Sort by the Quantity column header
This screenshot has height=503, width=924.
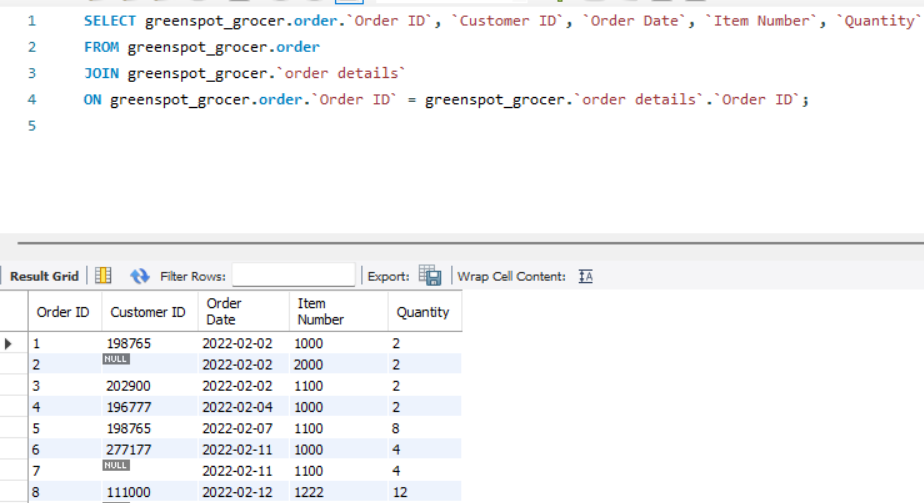(423, 312)
